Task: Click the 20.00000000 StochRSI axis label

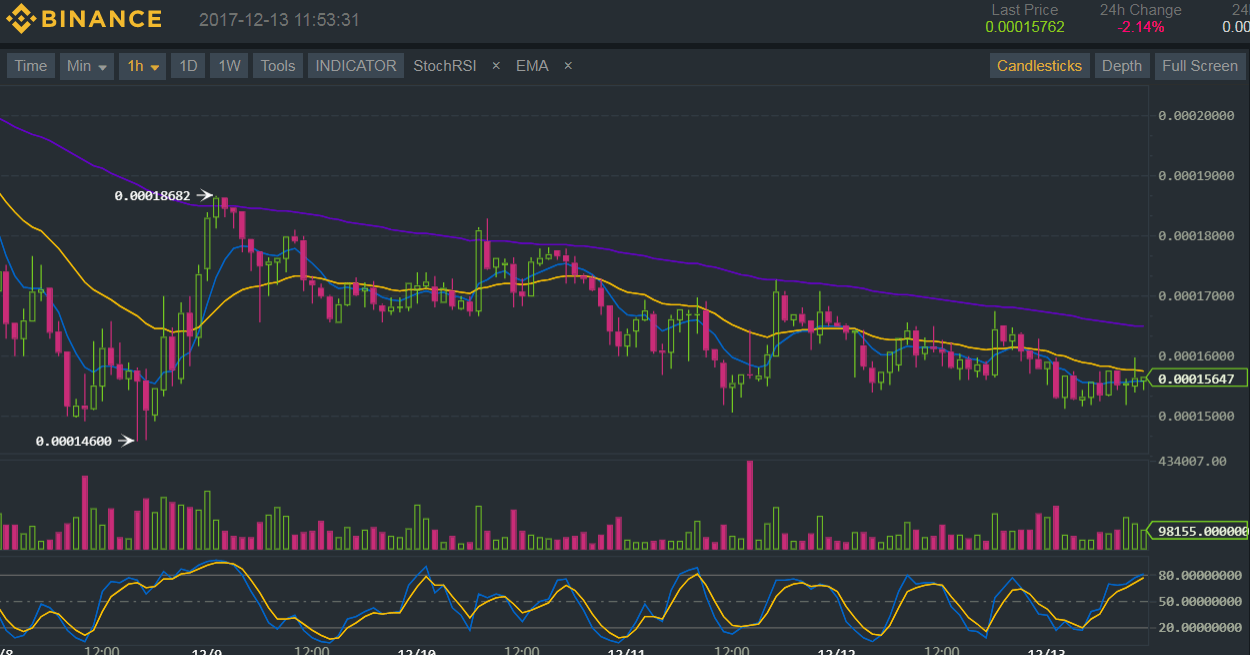Action: point(1200,628)
